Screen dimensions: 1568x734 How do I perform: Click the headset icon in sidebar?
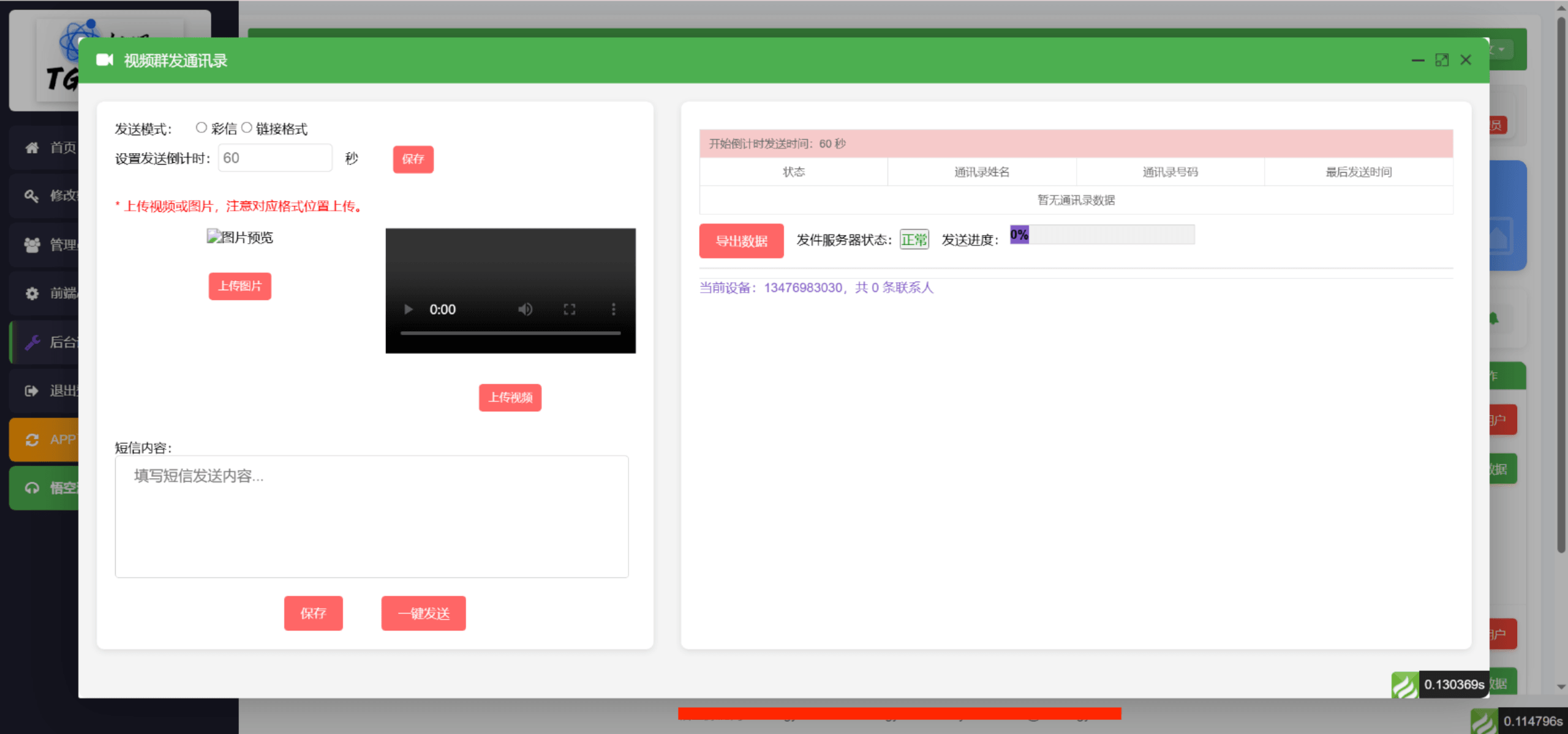pos(32,488)
